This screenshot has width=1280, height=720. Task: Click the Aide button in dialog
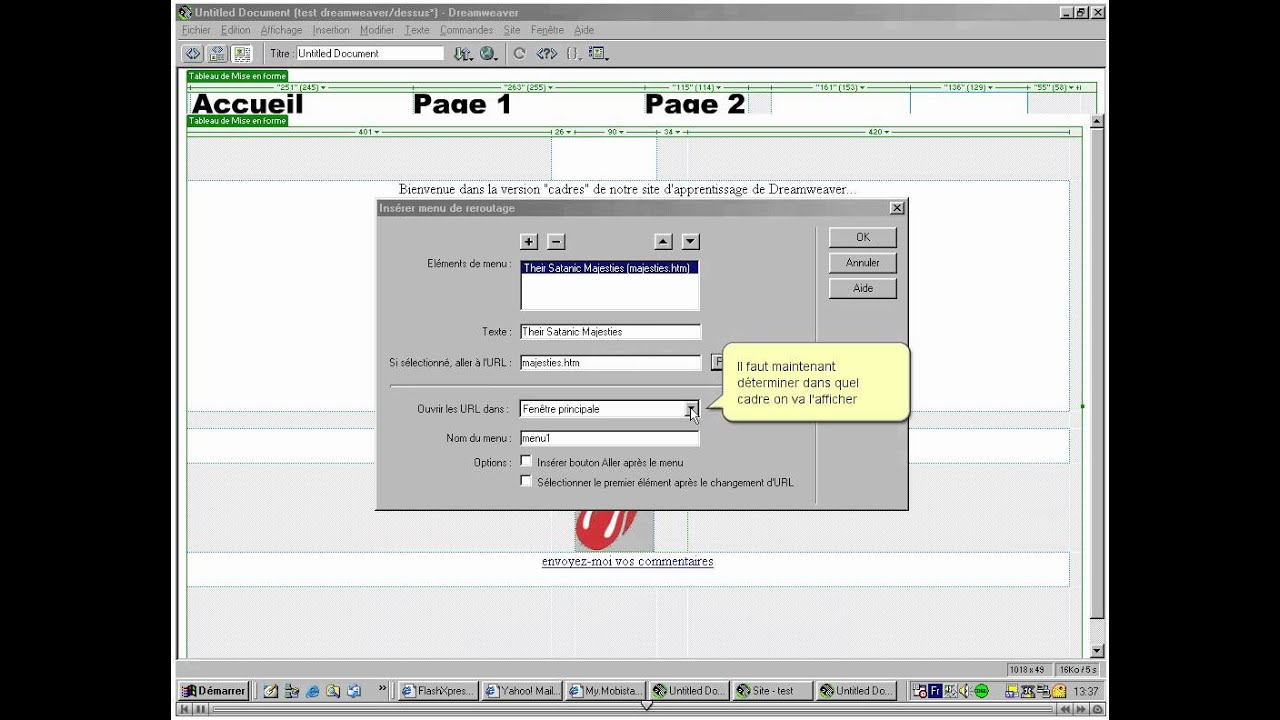(x=863, y=288)
